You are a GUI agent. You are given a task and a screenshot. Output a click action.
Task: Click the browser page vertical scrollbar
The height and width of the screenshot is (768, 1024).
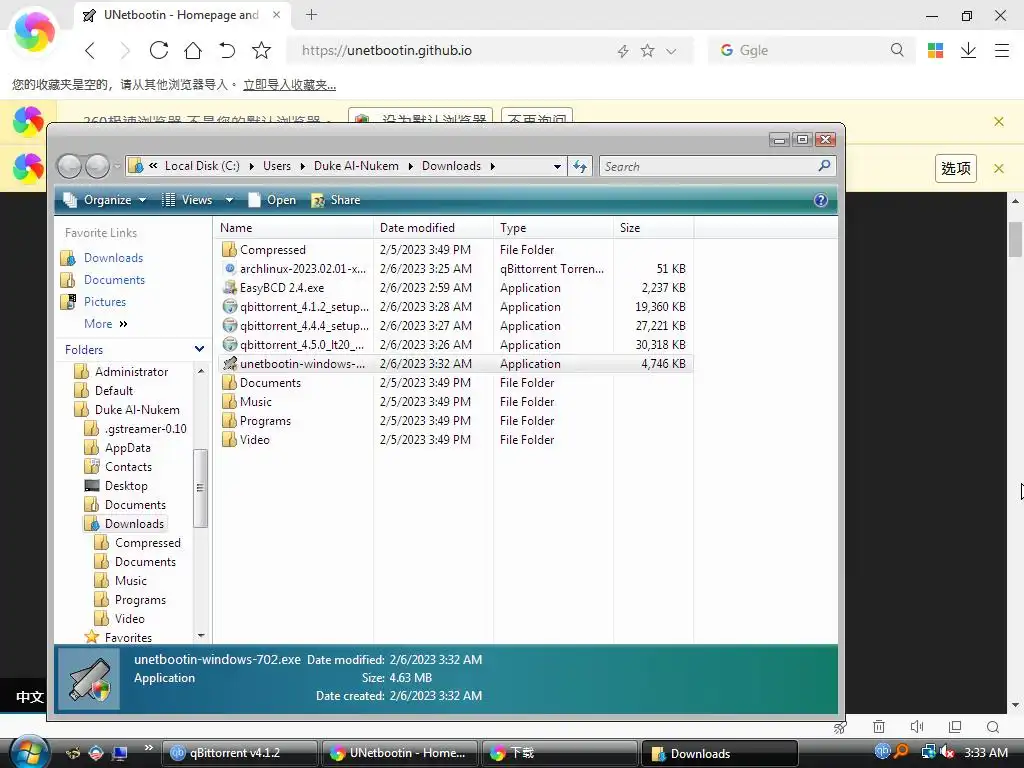click(1015, 239)
